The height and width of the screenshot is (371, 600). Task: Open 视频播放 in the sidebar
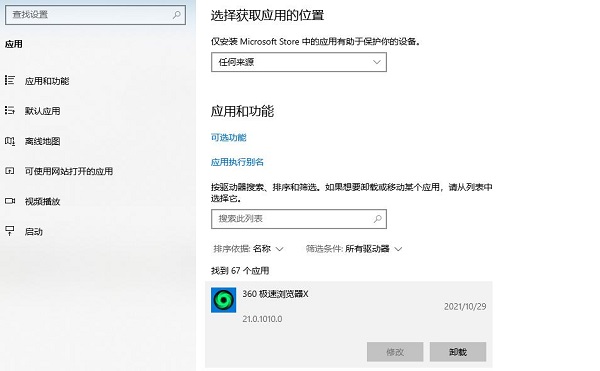click(x=42, y=202)
